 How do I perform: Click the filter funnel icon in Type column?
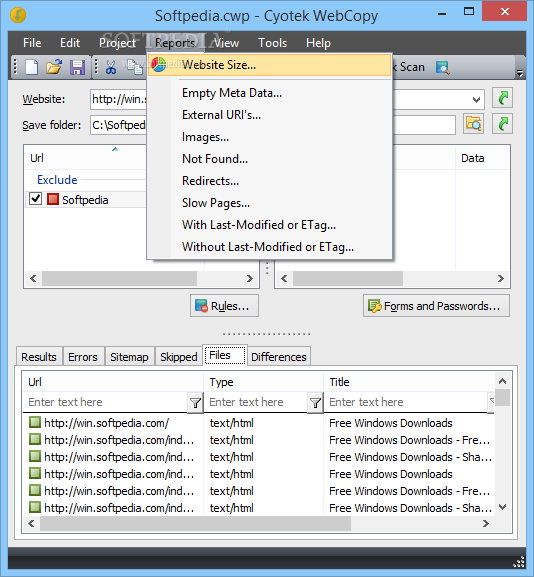click(315, 403)
